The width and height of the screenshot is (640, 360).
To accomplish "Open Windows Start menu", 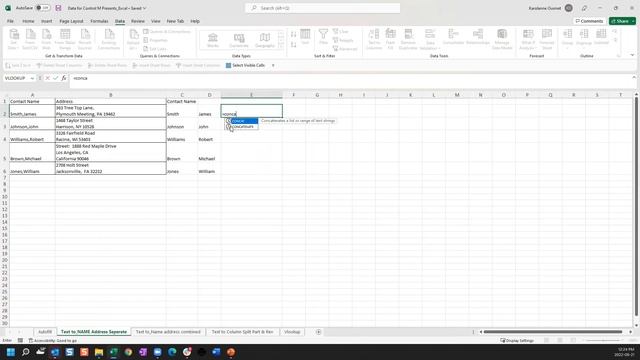I will coord(11,352).
